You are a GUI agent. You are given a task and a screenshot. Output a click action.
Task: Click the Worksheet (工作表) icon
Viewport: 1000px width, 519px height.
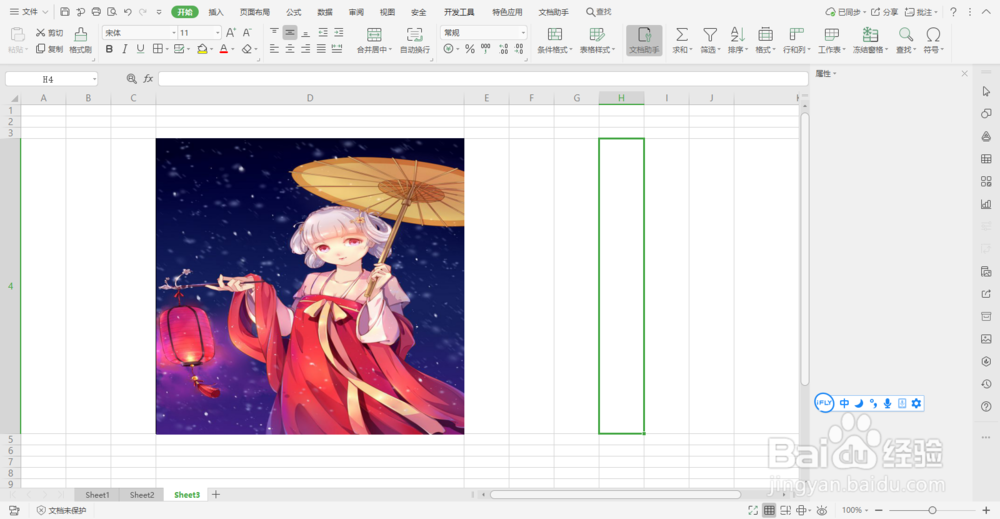coord(832,34)
